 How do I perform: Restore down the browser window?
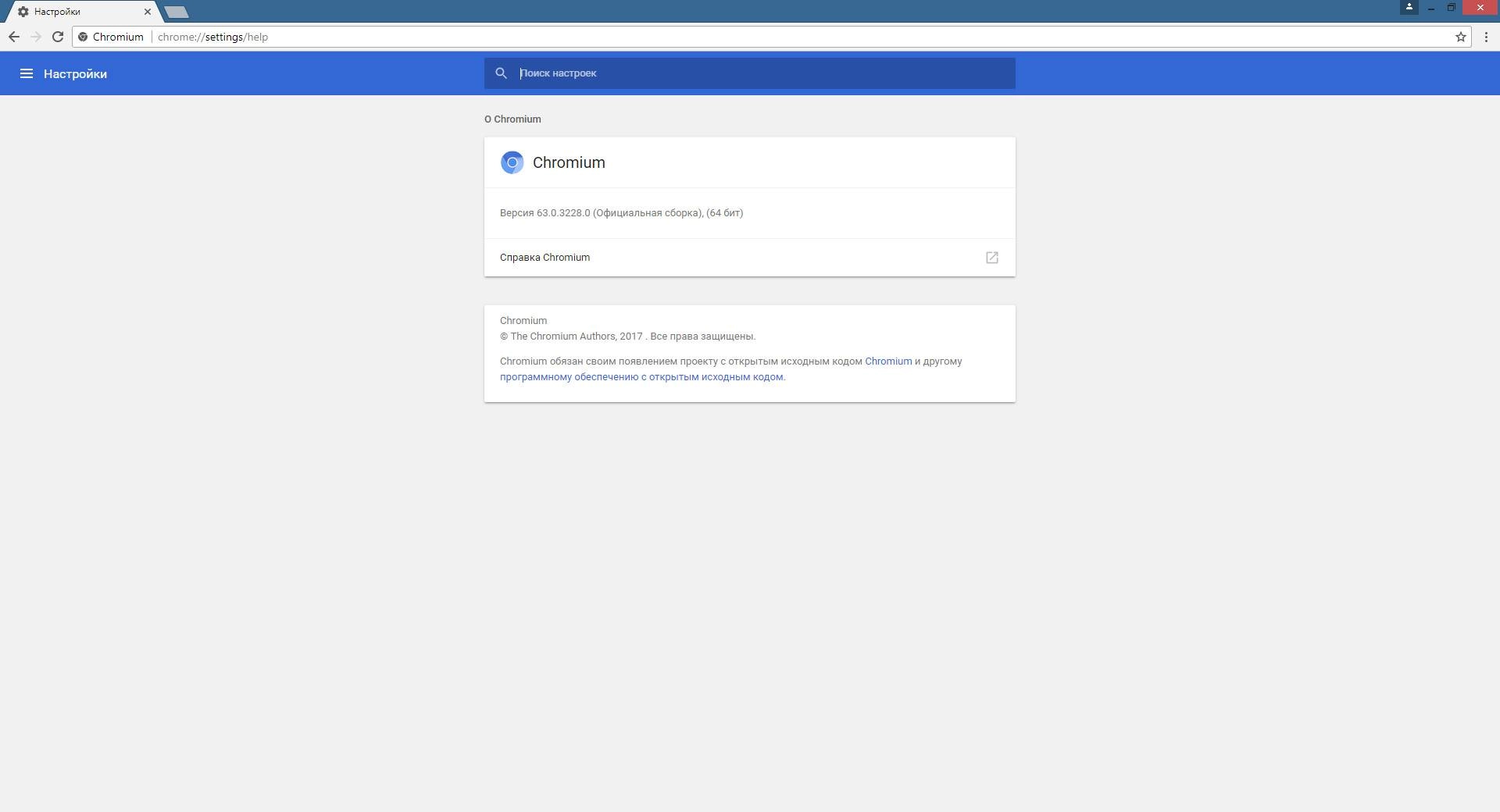pyautogui.click(x=1451, y=8)
